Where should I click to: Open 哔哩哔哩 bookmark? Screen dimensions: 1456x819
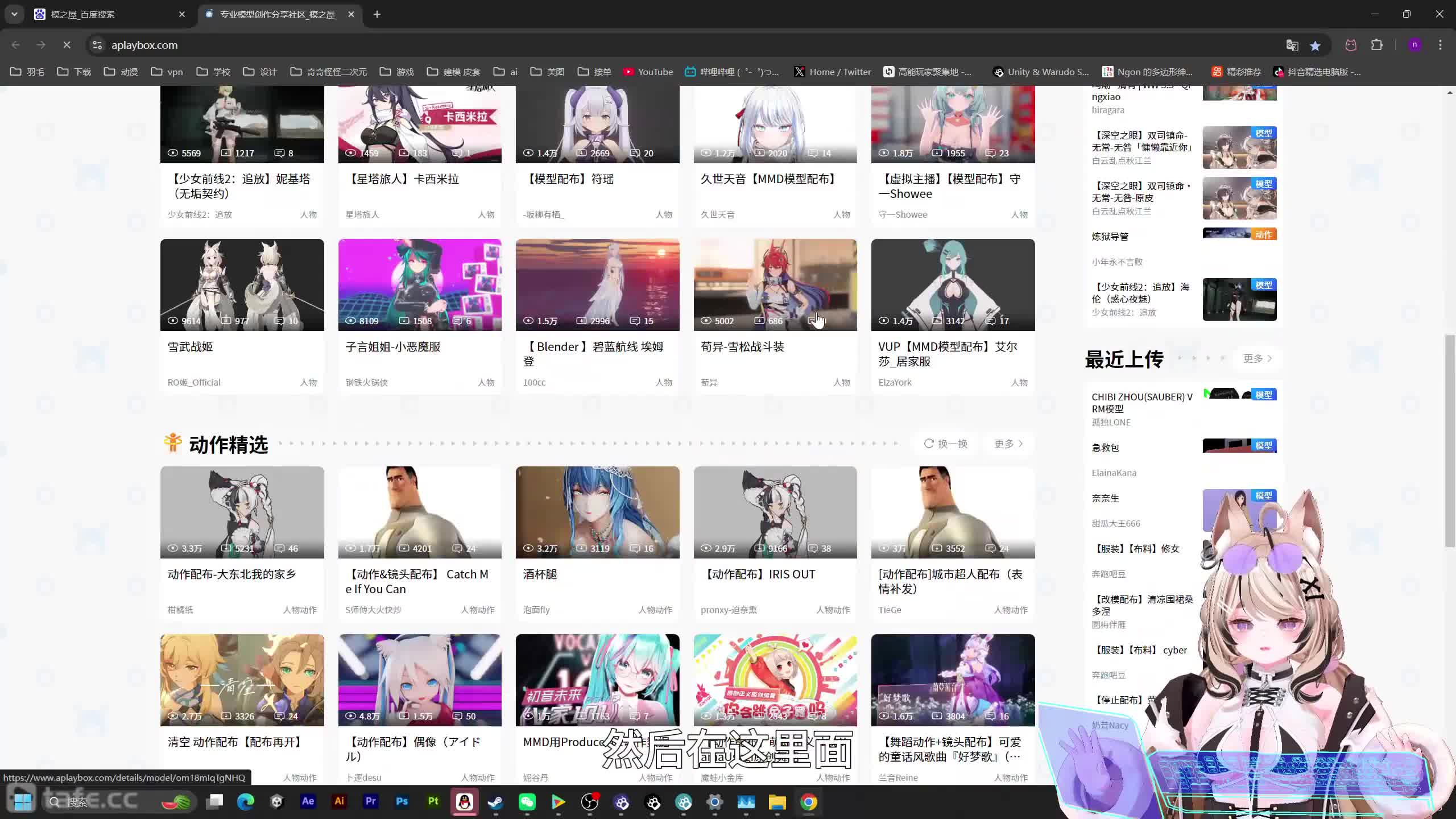click(733, 72)
